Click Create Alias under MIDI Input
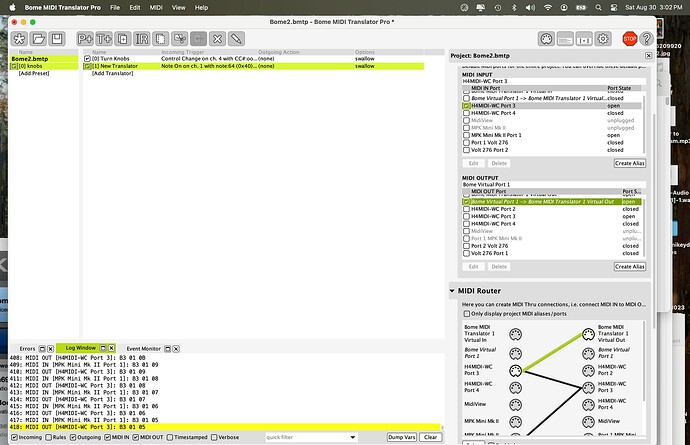Screen dimensions: 690x445 point(630,163)
